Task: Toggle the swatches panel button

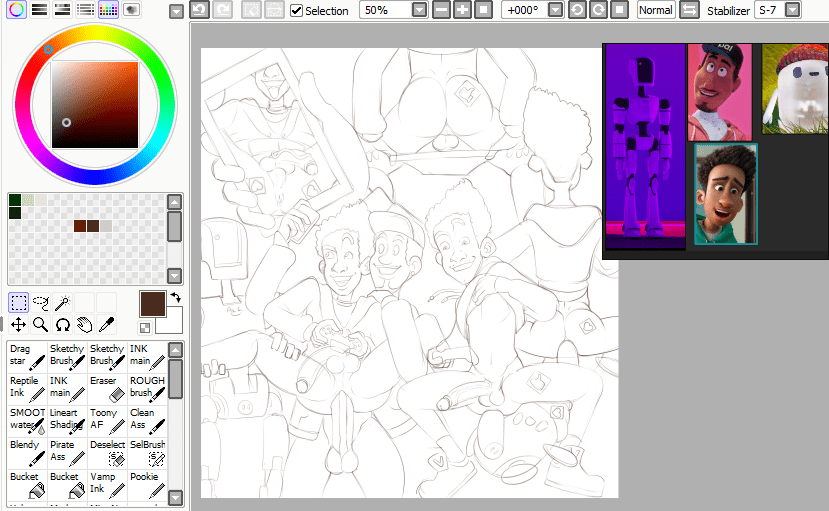Action: point(108,10)
